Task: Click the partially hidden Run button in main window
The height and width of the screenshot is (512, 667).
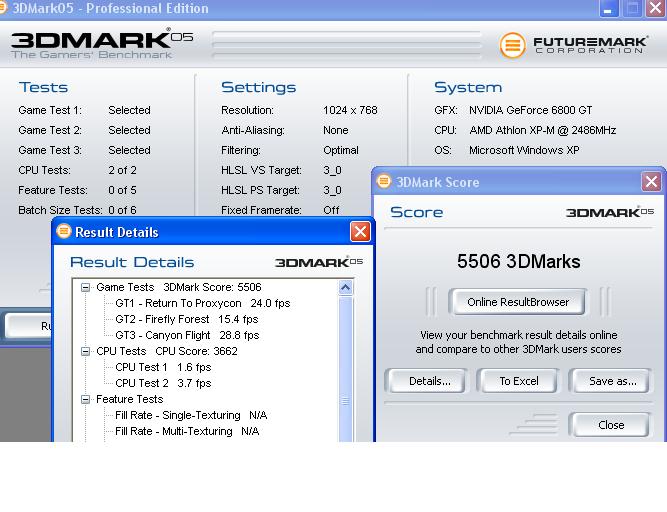Action: [x=28, y=326]
